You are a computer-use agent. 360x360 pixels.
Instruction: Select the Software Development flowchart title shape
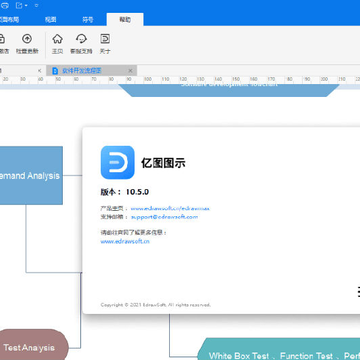pyautogui.click(x=229, y=90)
